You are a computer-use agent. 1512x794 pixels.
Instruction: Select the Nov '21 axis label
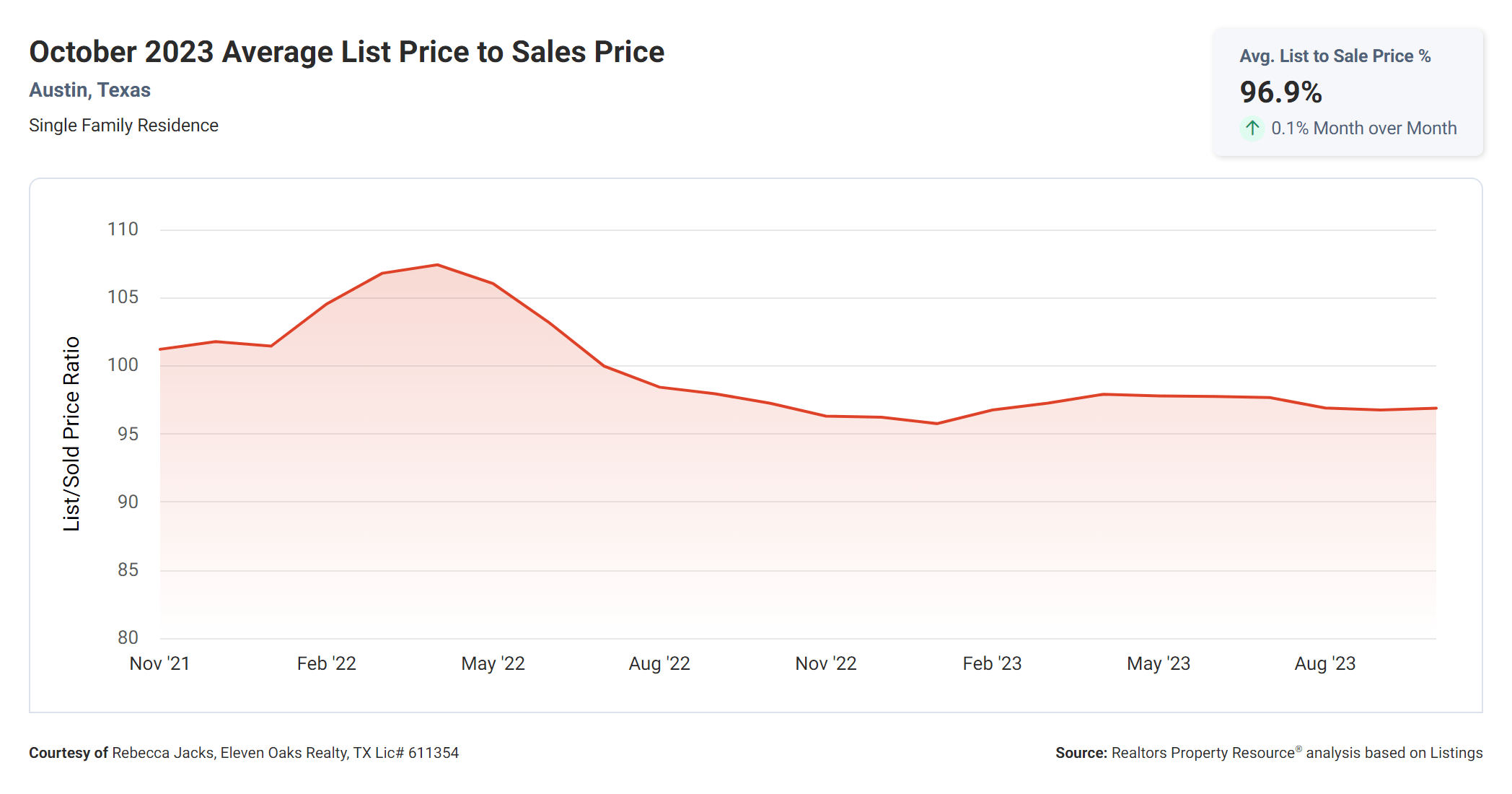[159, 663]
